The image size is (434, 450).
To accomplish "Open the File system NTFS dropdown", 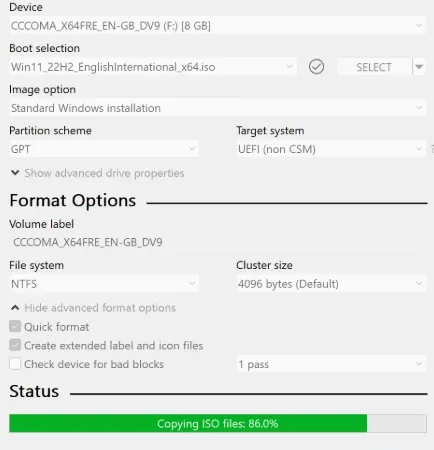I will click(104, 284).
